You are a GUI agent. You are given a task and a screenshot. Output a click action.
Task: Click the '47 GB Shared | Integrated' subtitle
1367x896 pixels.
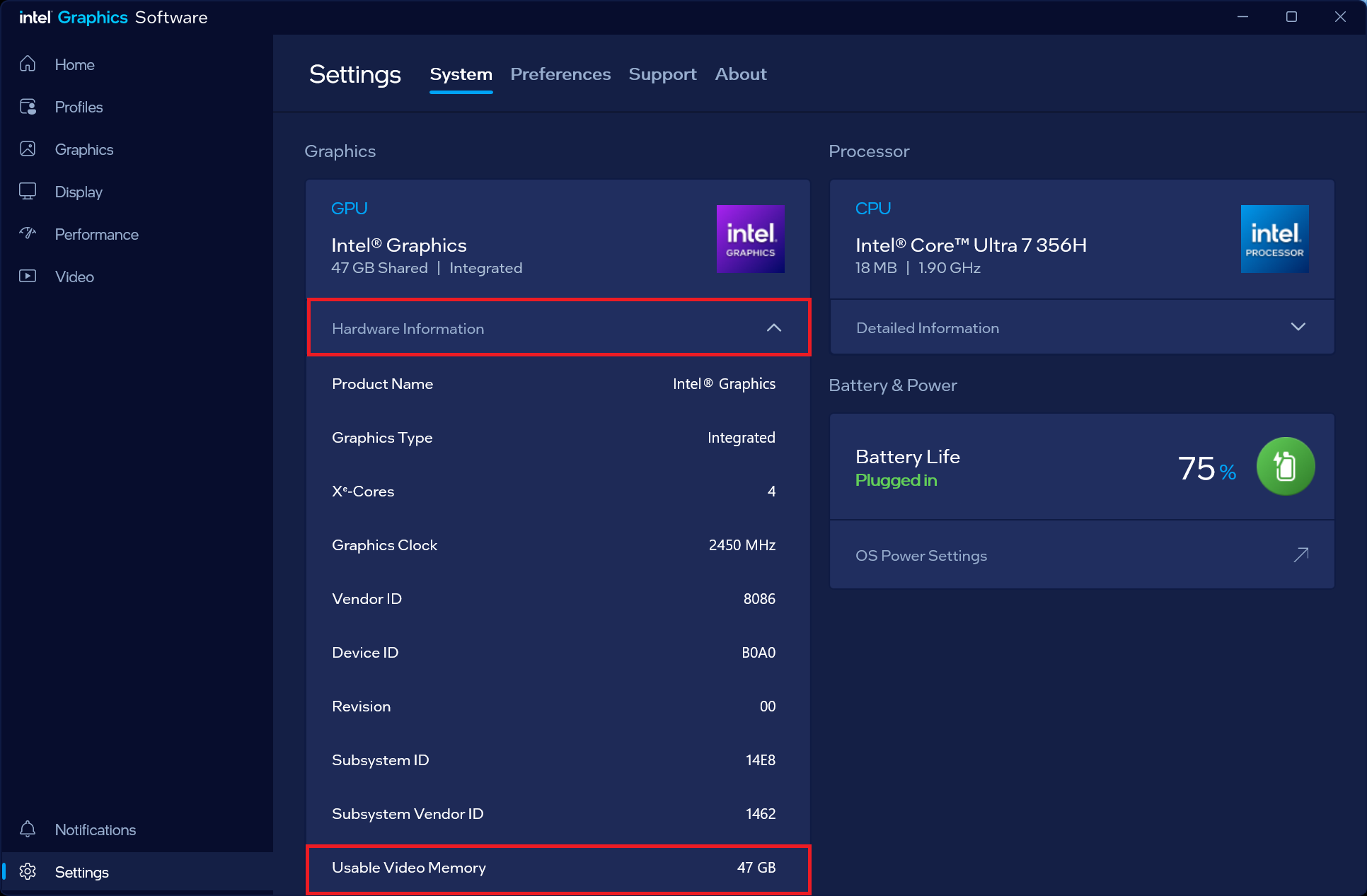[x=427, y=268]
